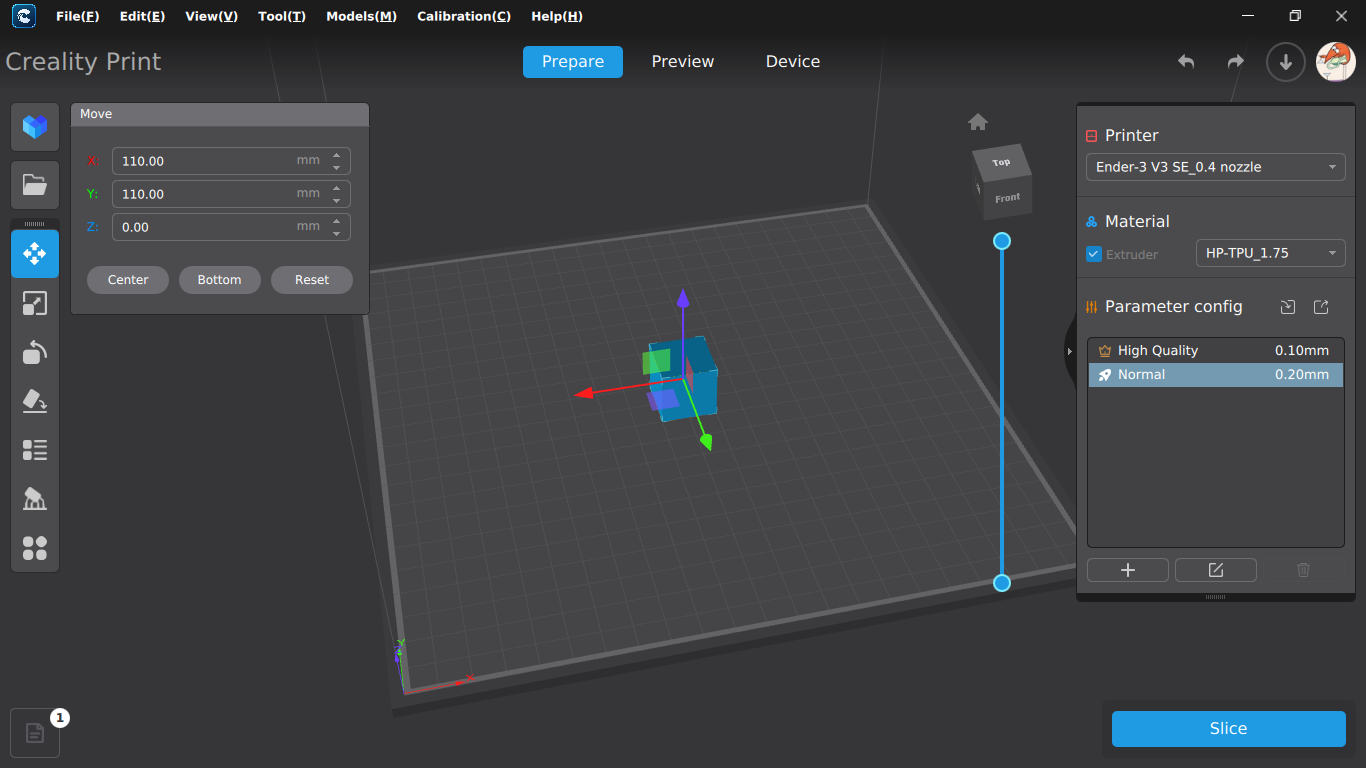
Task: Switch to the Device tab
Action: click(x=793, y=62)
